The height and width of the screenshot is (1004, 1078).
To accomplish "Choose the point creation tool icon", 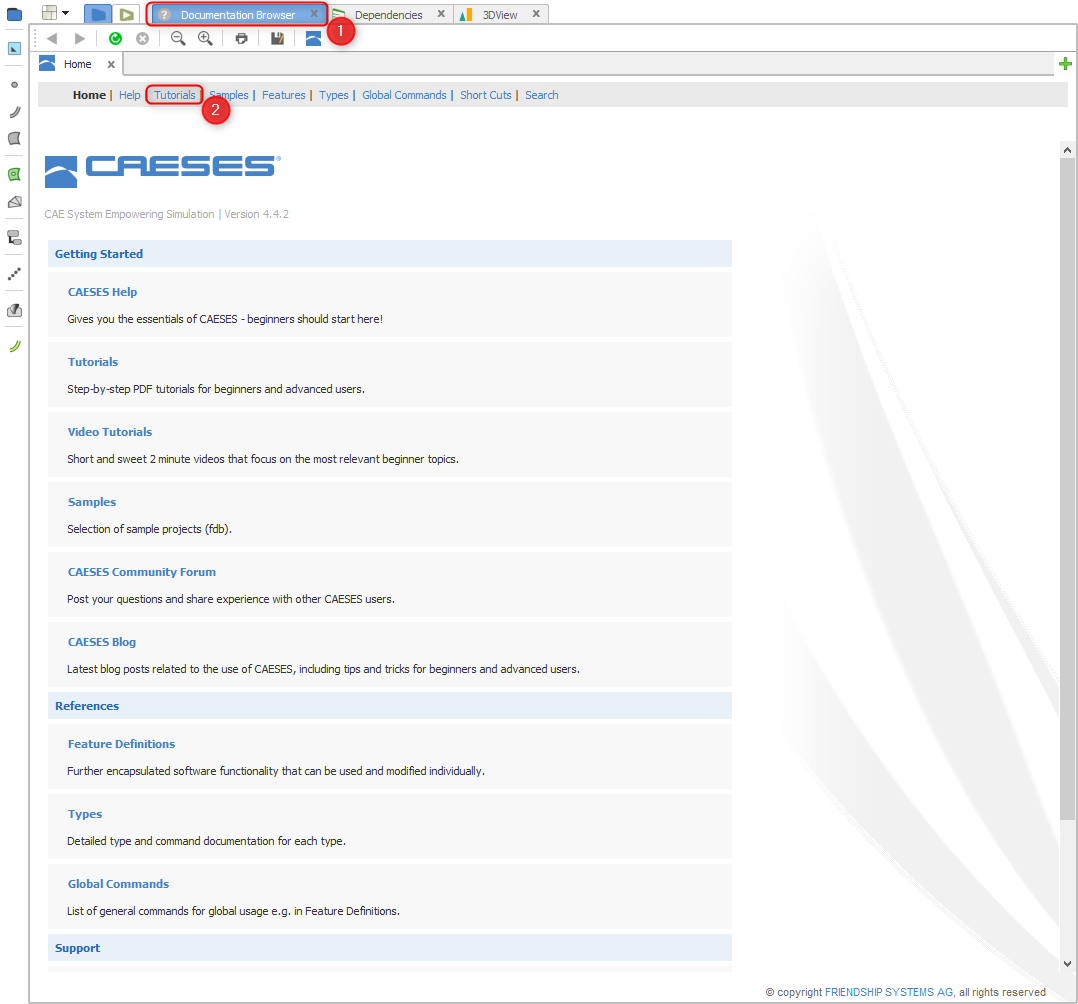I will [x=14, y=85].
